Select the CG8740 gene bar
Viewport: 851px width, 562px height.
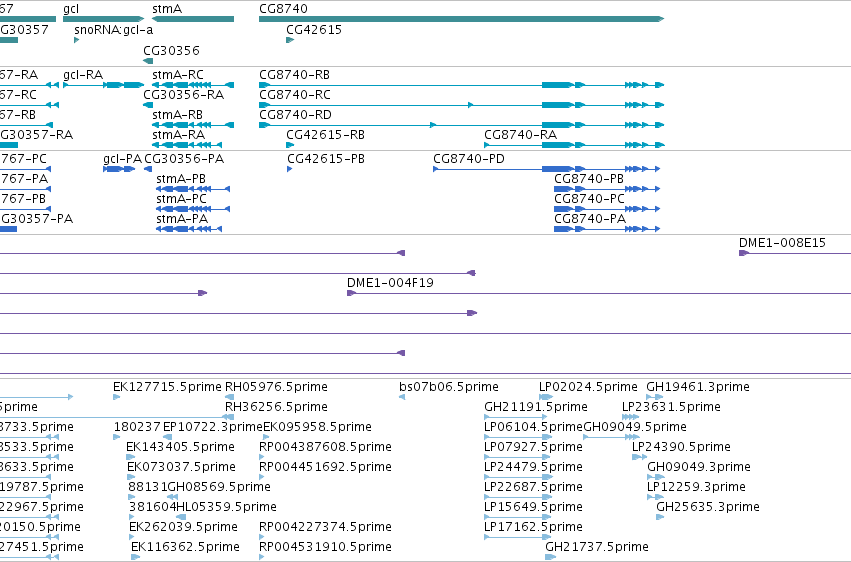pyautogui.click(x=461, y=19)
